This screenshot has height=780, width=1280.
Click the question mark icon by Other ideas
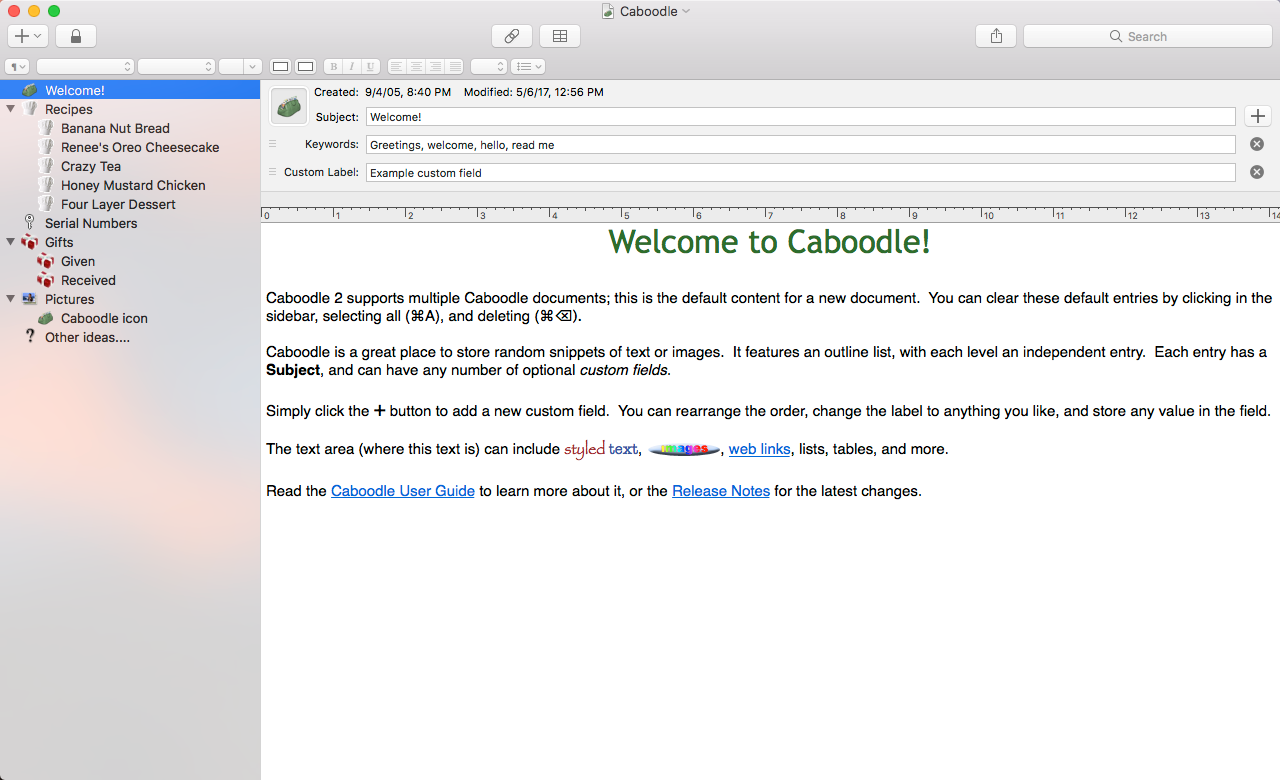pyautogui.click(x=30, y=337)
